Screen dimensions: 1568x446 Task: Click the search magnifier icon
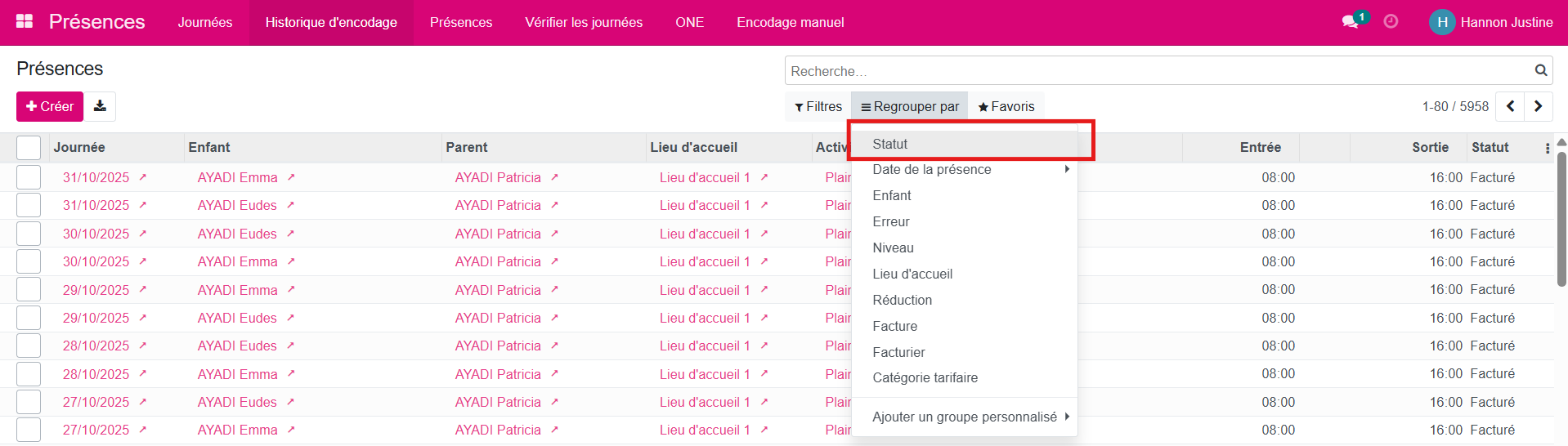pos(1540,71)
